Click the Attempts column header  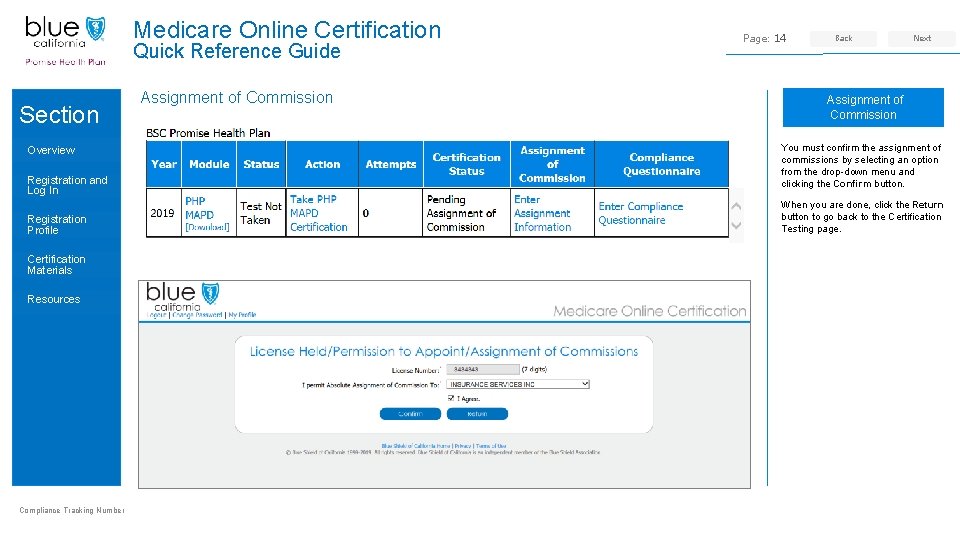[x=391, y=164]
